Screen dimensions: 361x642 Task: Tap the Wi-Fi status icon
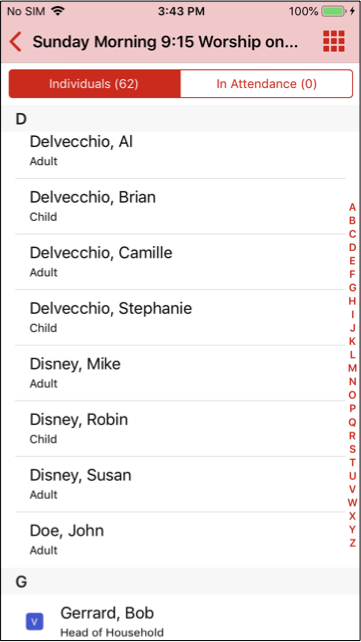[x=59, y=11]
